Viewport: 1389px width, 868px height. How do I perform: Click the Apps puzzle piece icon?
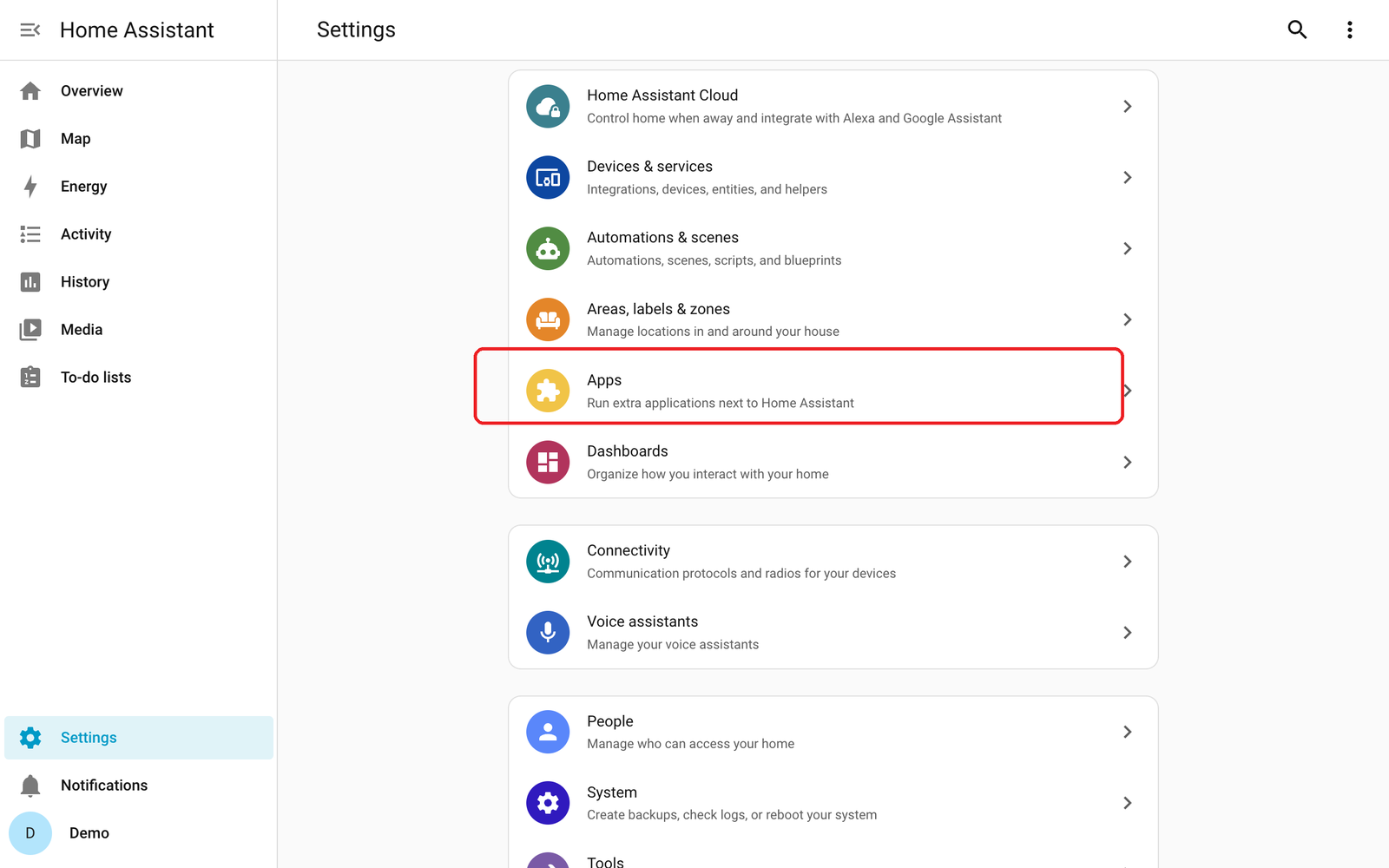[548, 391]
